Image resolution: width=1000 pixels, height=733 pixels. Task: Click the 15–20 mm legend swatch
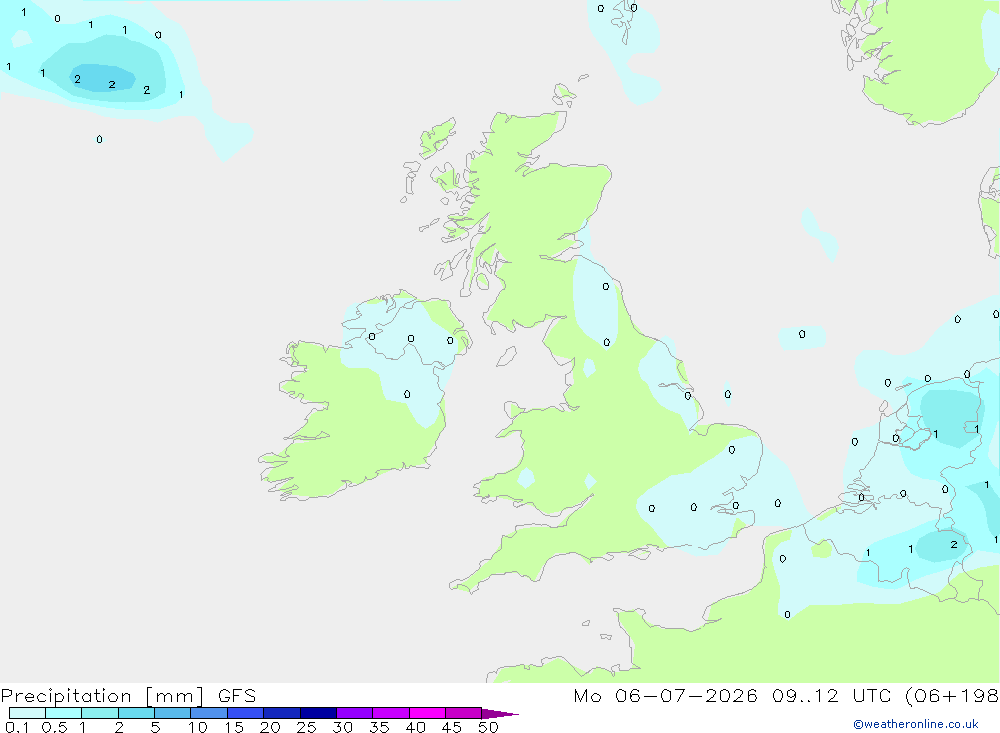[x=246, y=713]
